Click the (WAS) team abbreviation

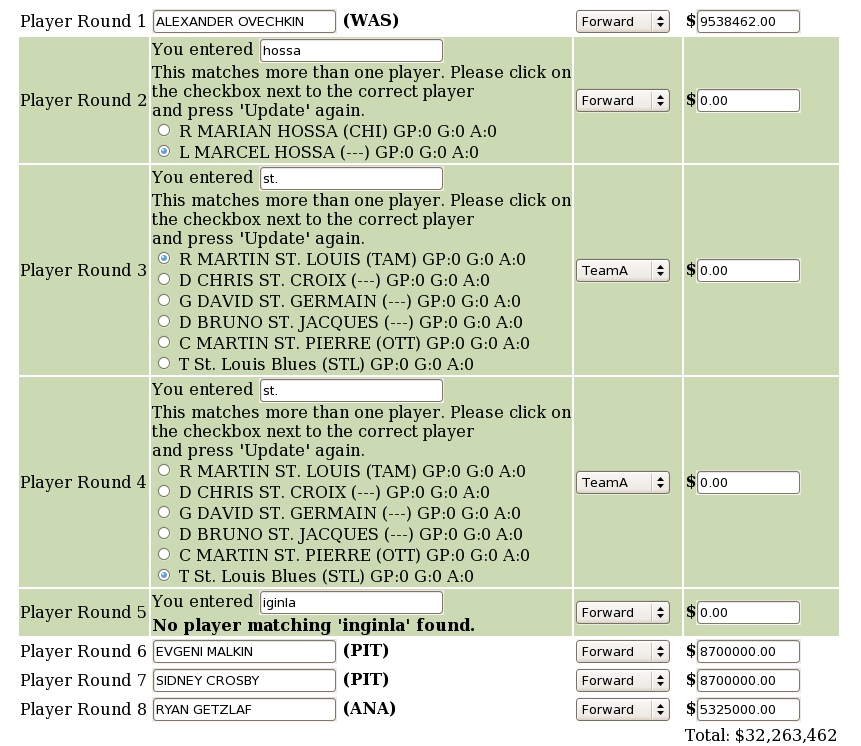coord(371,21)
